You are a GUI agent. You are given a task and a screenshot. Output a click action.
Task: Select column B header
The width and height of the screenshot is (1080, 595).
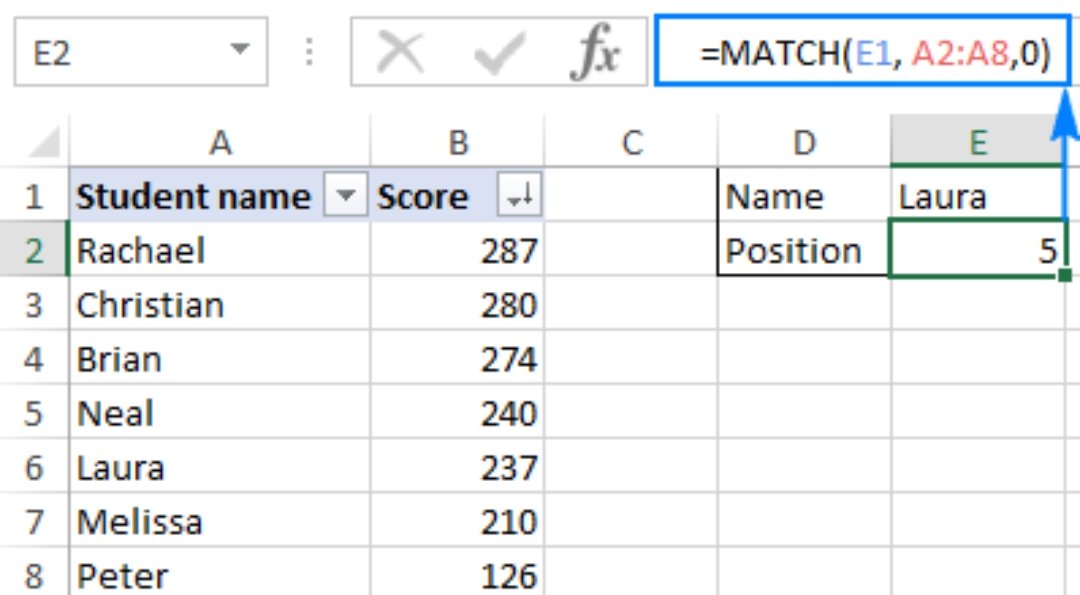(457, 143)
